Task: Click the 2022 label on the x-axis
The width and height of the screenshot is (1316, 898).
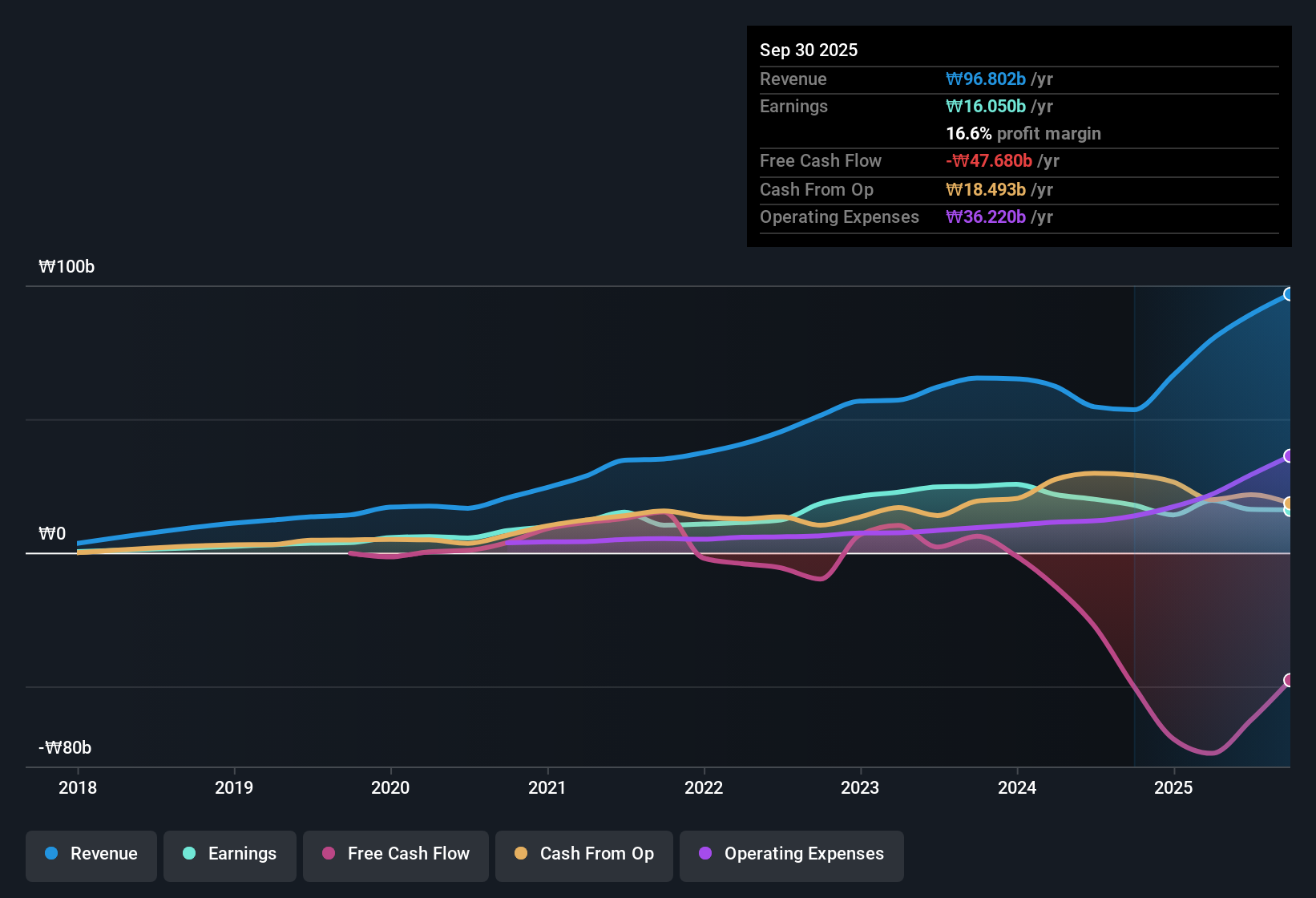Action: tap(704, 788)
